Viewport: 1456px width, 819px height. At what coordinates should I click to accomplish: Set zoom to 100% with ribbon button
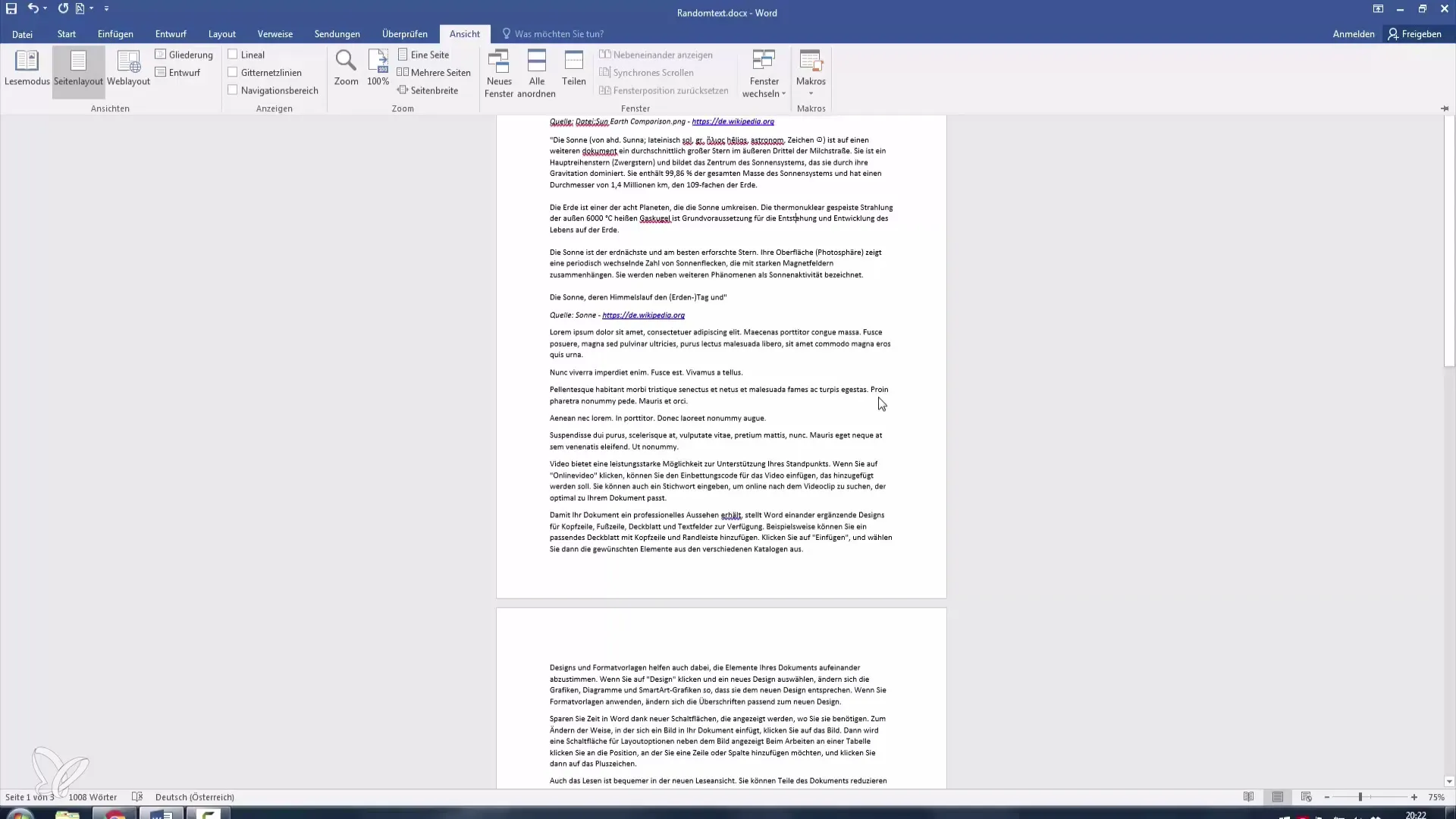pos(378,68)
